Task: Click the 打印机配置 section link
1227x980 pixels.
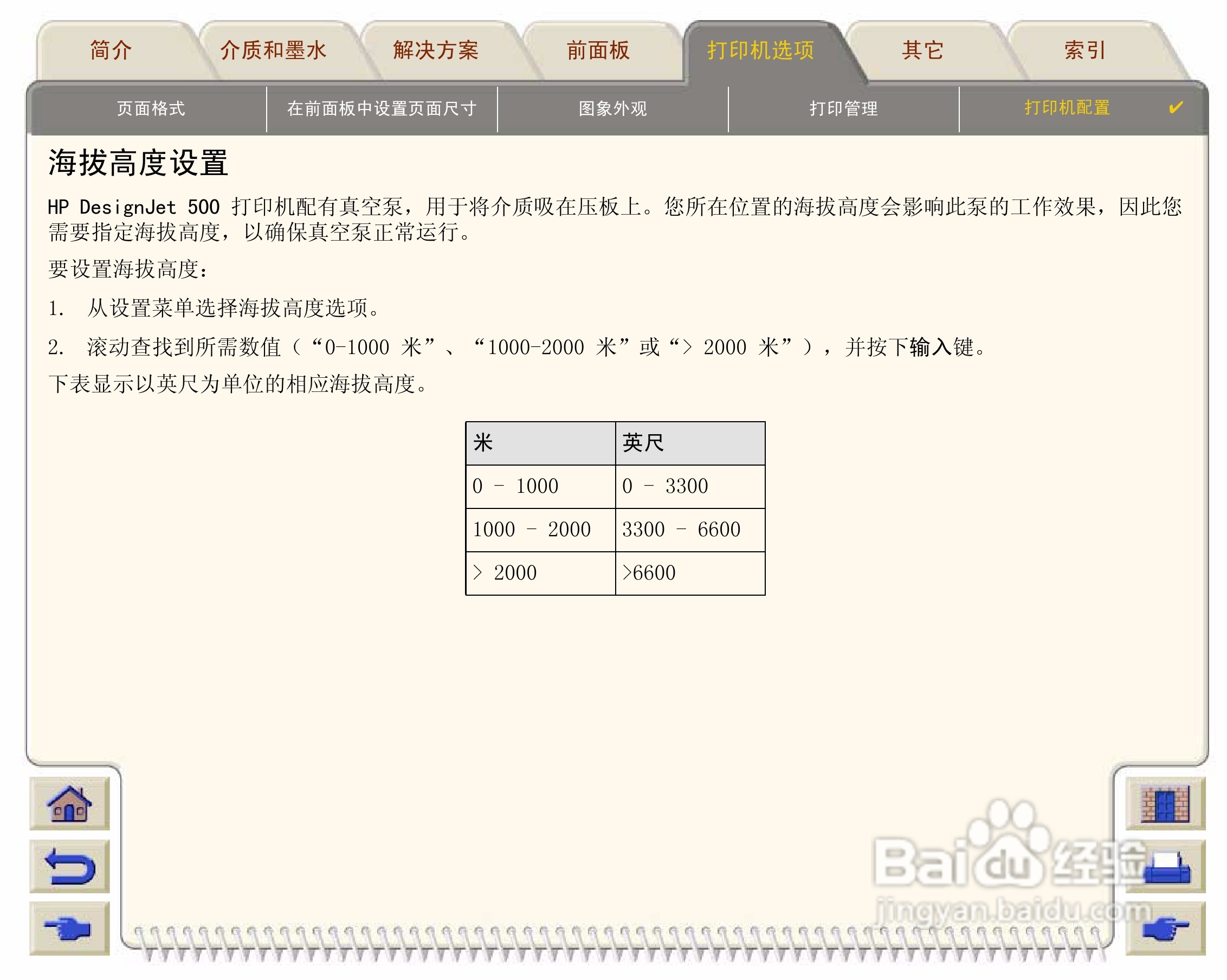Action: click(x=1067, y=107)
